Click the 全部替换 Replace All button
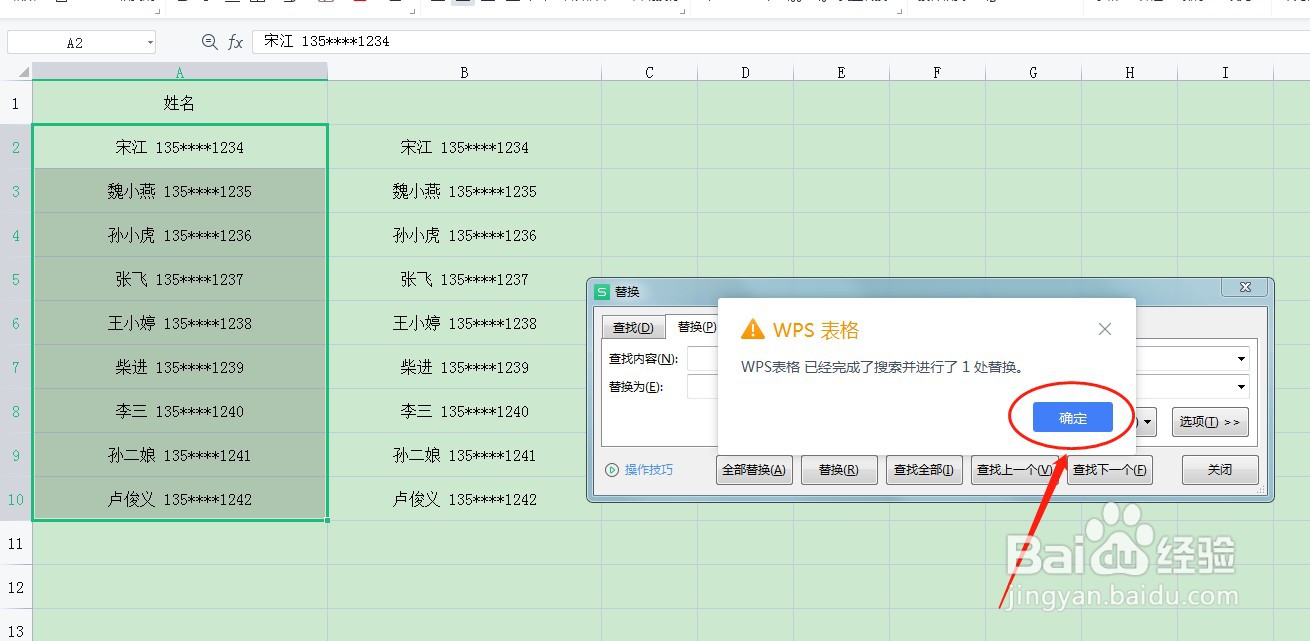The height and width of the screenshot is (641, 1310). (x=754, y=469)
